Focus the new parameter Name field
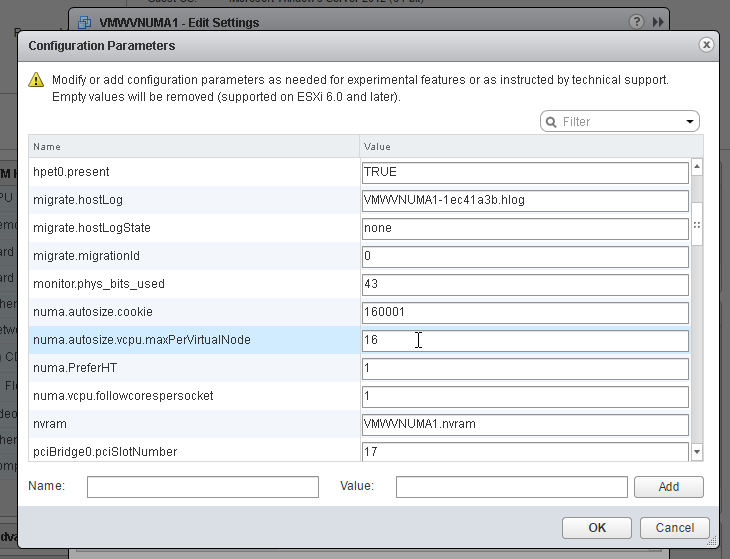730x559 pixels. click(x=202, y=487)
